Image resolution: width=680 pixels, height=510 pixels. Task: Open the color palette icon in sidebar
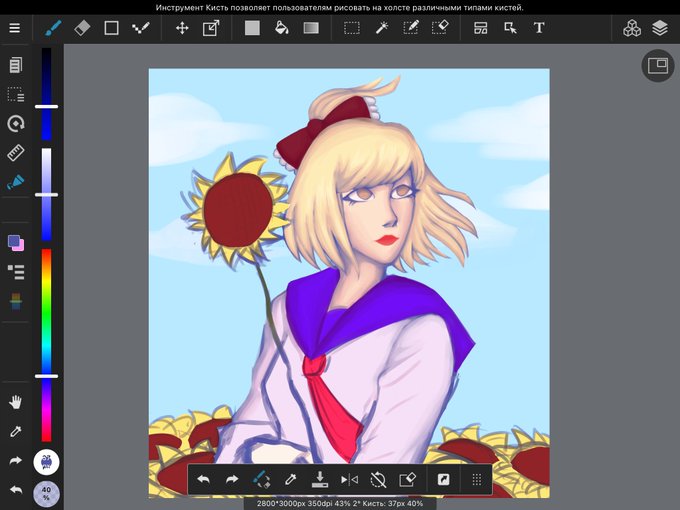(x=16, y=301)
